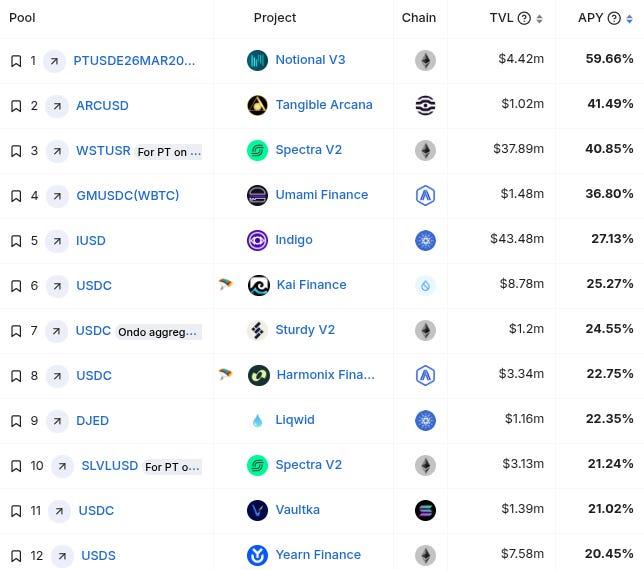
Task: Open the USDS pool link
Action: 98,556
